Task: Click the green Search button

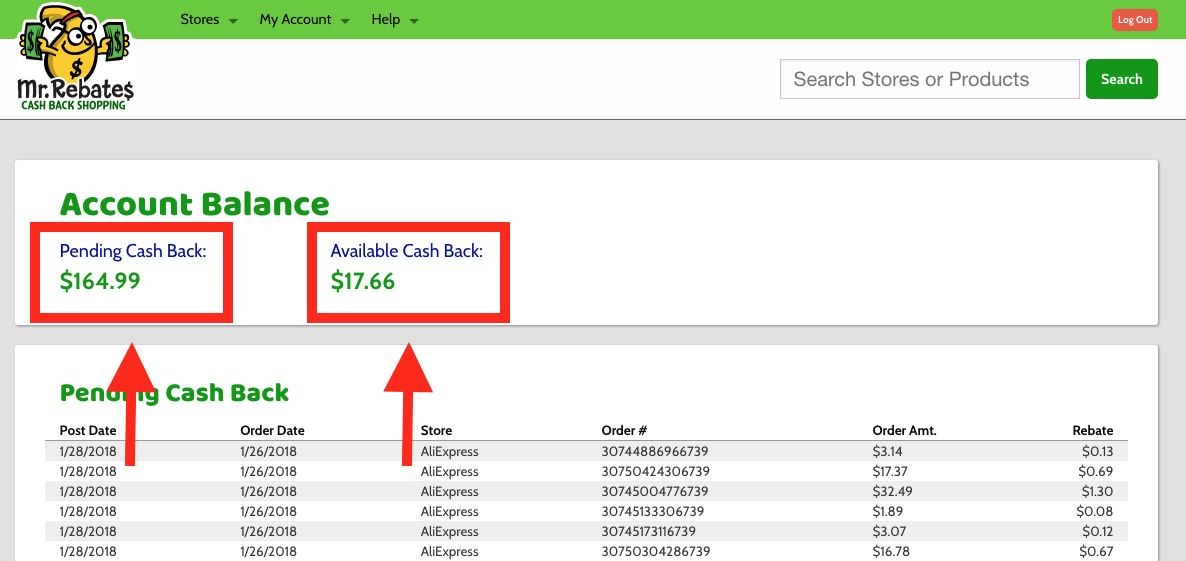Action: [1121, 80]
